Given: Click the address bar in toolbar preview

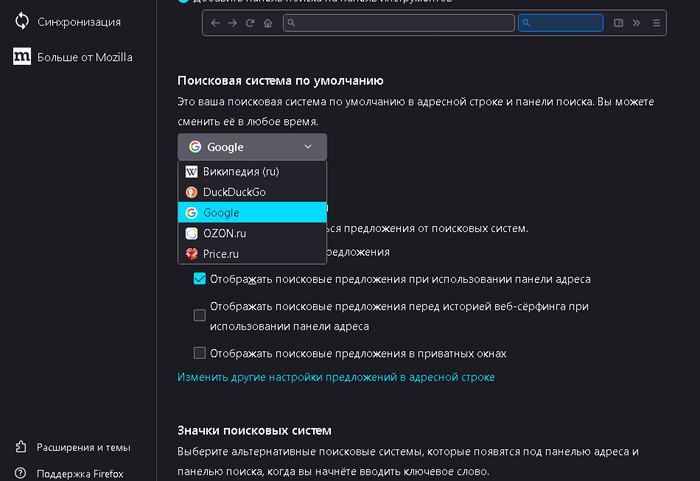Looking at the screenshot, I should [399, 23].
